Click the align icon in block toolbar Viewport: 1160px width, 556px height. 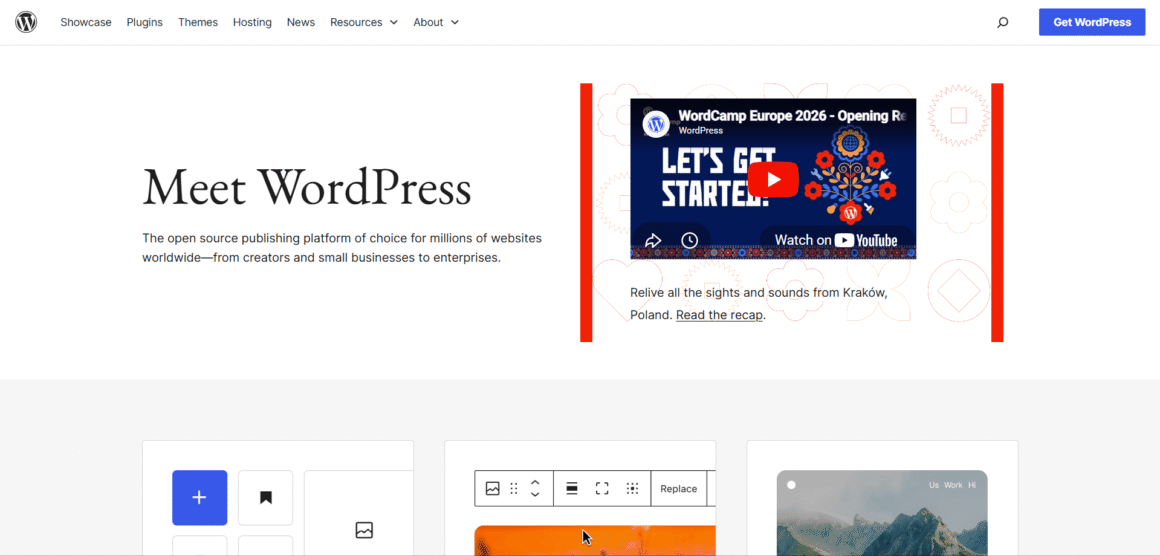click(x=572, y=489)
